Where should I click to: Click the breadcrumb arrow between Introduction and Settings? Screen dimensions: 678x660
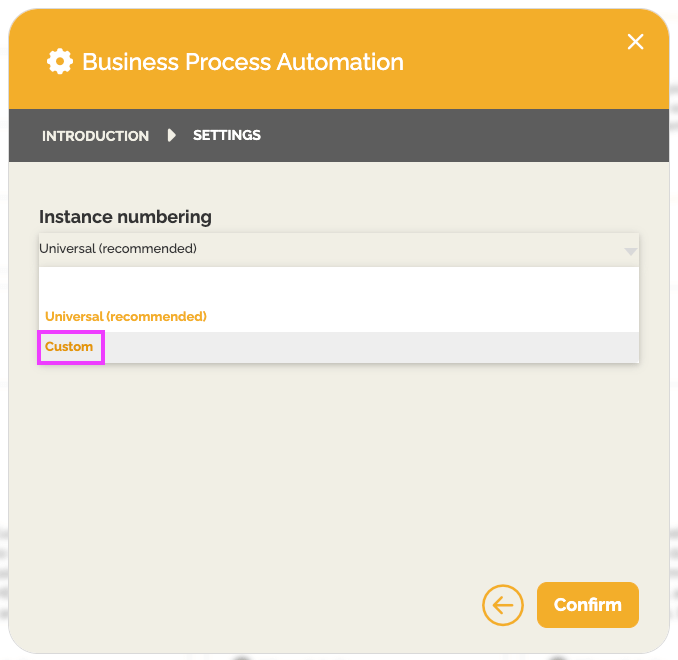[171, 135]
